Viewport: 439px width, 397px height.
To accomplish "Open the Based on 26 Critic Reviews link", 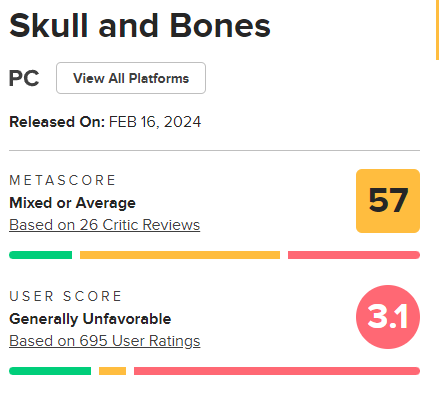I will (x=104, y=225).
